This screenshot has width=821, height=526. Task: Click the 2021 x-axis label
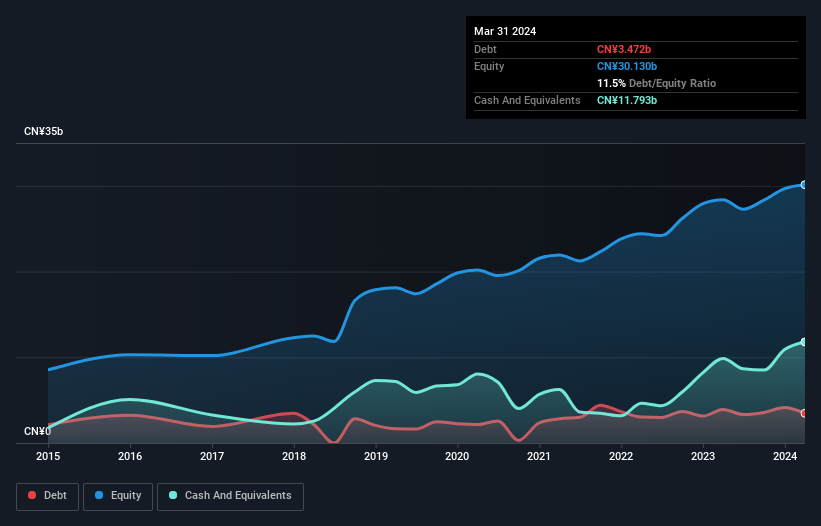(x=539, y=456)
